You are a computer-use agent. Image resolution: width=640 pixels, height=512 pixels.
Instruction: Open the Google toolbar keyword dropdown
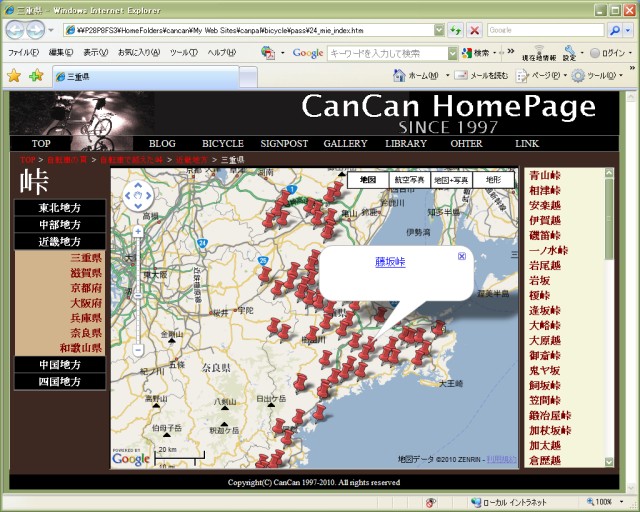tap(453, 53)
